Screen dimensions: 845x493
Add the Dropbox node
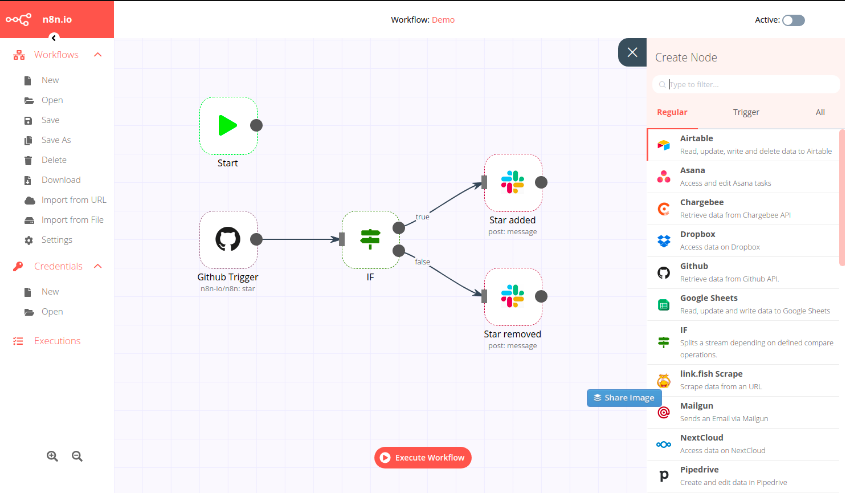coord(743,240)
